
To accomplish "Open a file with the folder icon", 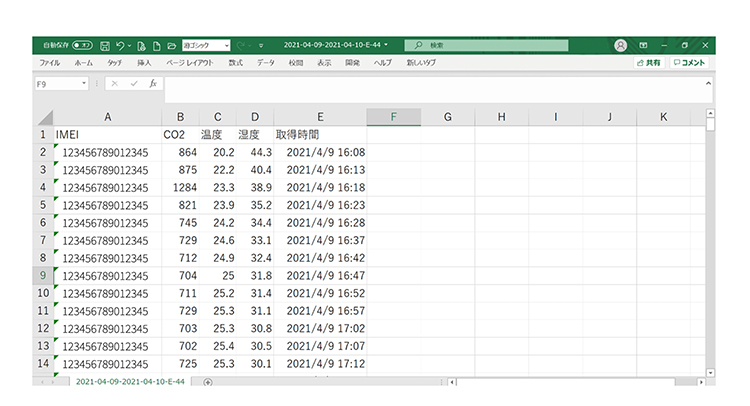I will (172, 46).
